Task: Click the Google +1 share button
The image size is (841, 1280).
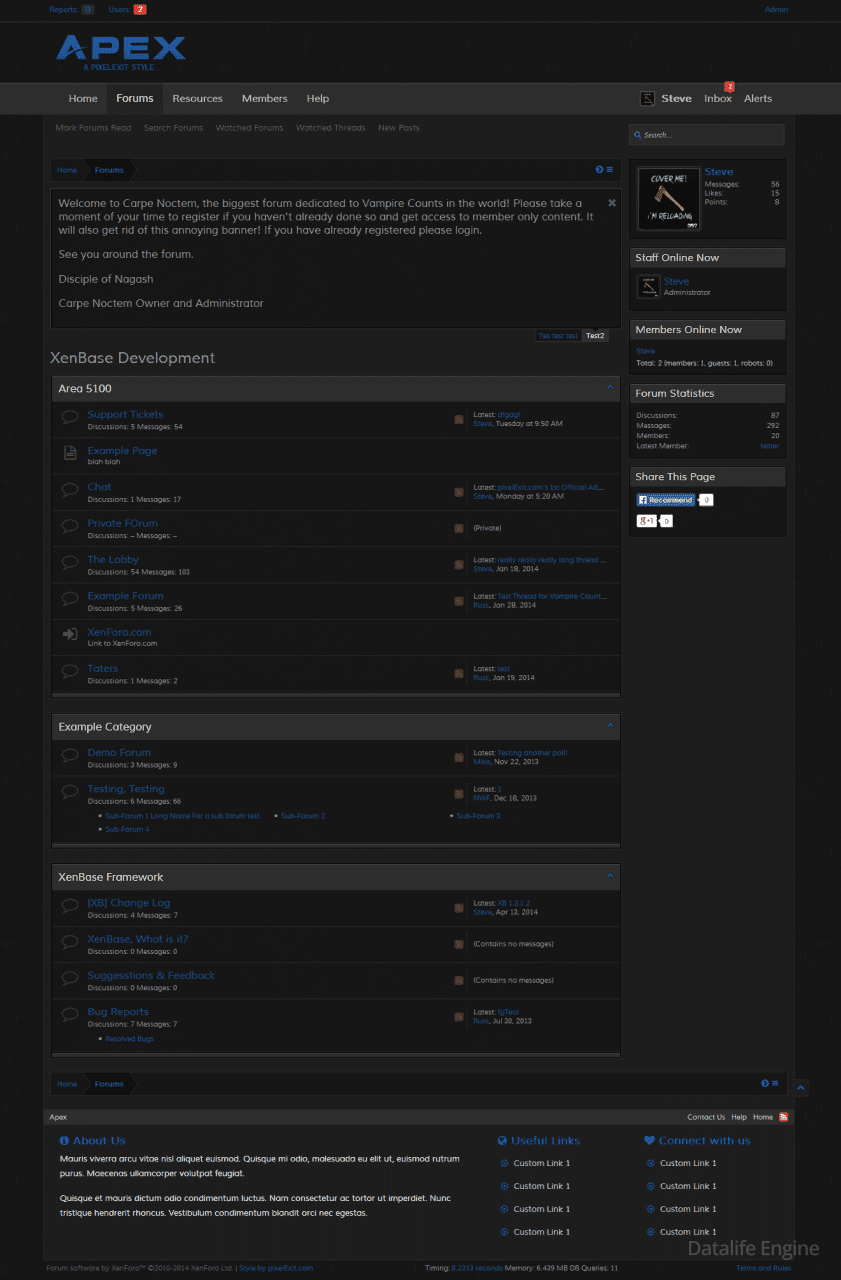Action: point(647,521)
